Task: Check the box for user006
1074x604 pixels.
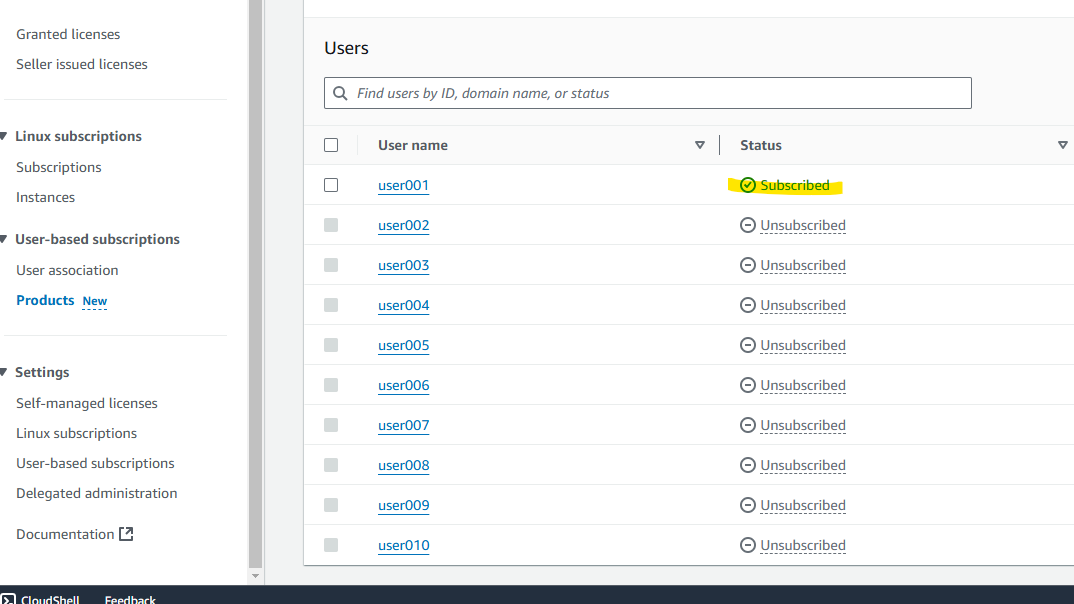Action: pyautogui.click(x=331, y=385)
